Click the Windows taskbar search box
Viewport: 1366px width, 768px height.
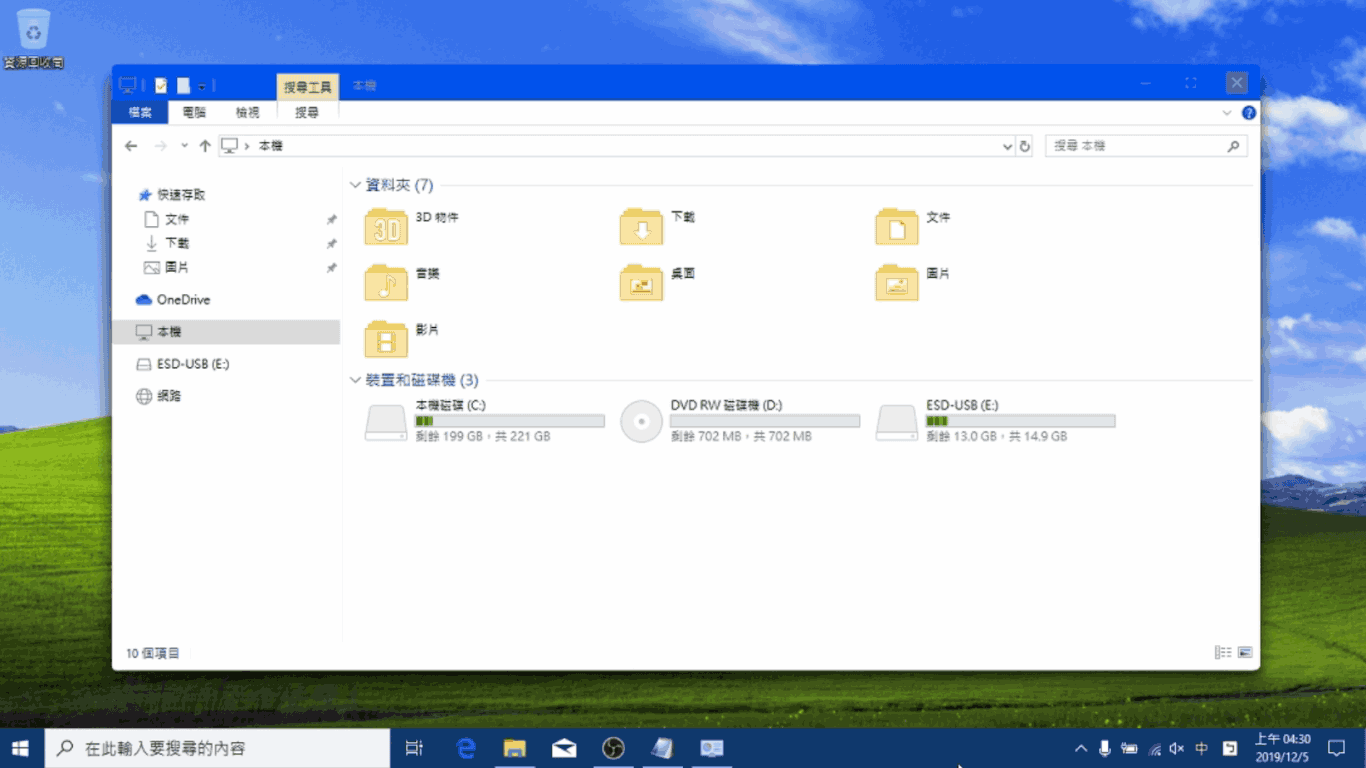click(x=217, y=748)
